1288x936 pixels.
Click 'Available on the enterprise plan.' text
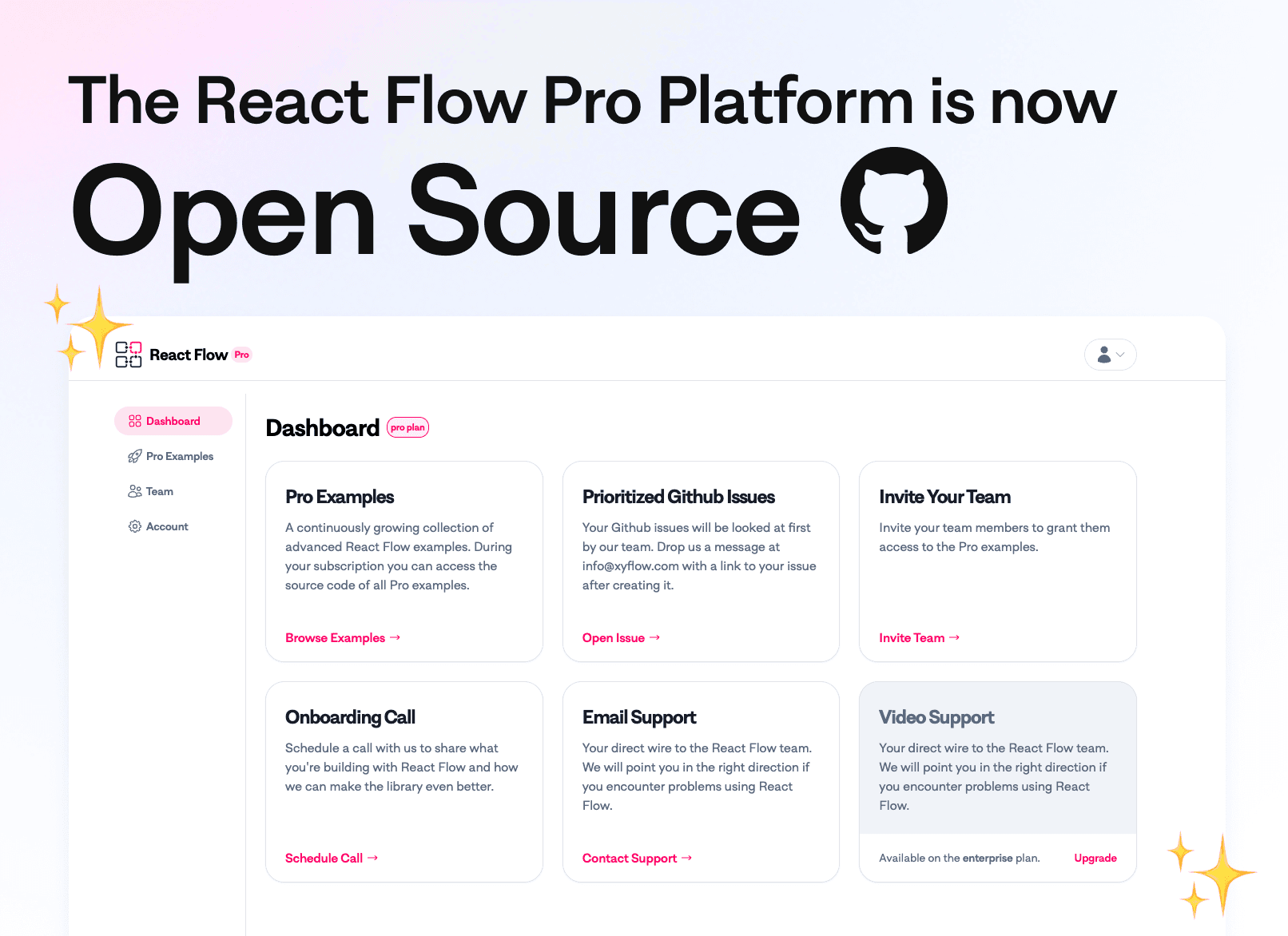(960, 858)
